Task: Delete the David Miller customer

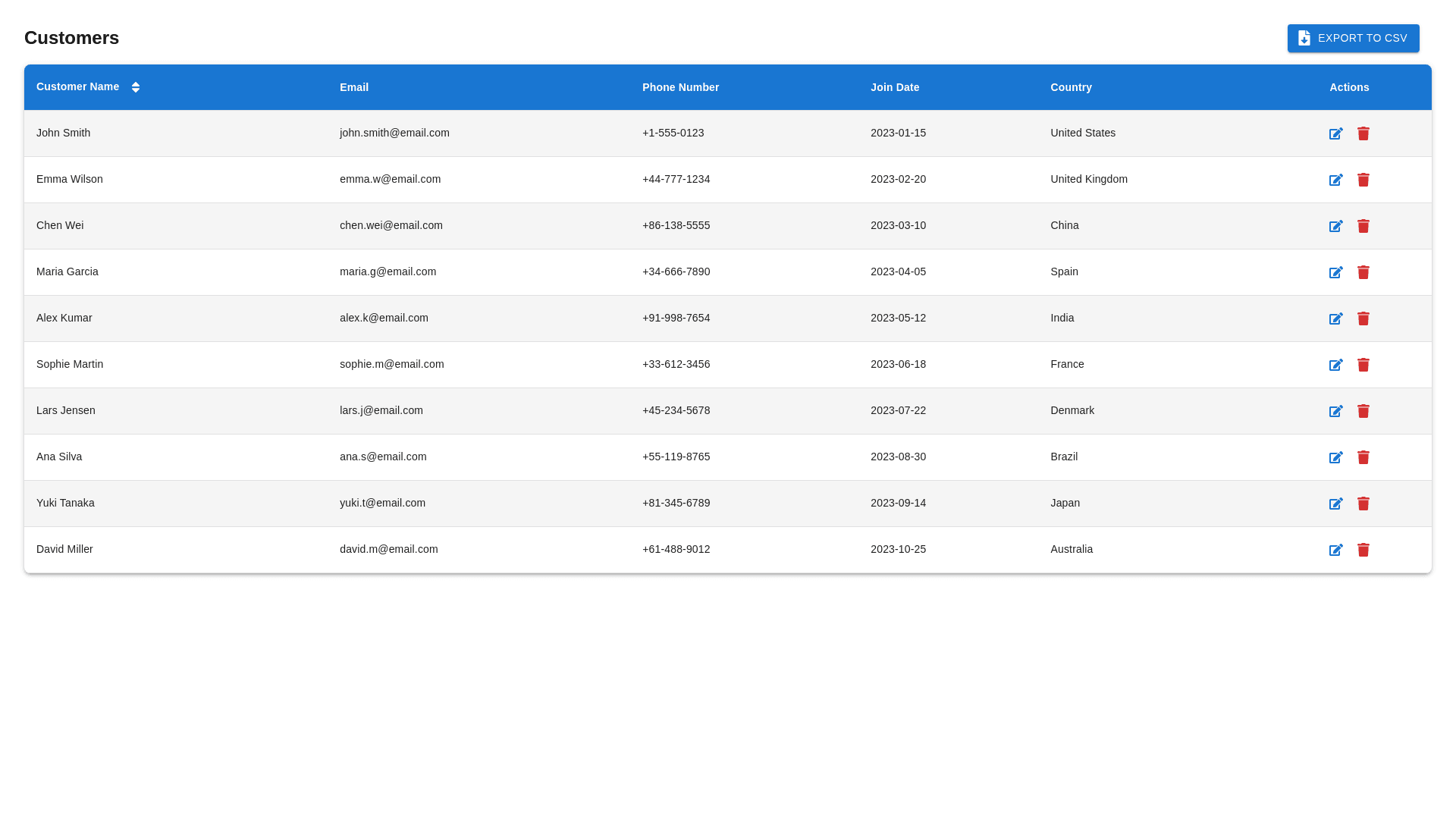Action: point(1363,550)
